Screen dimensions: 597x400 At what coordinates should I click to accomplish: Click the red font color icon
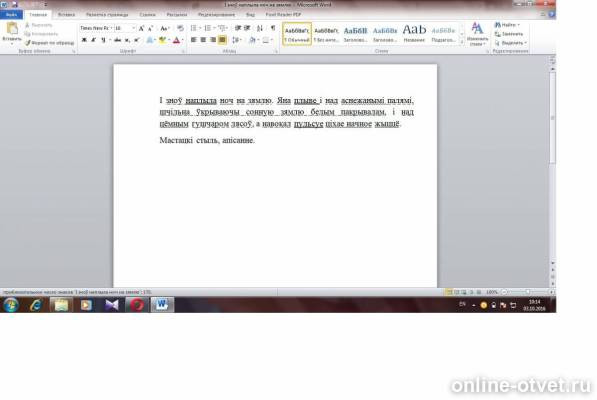(176, 40)
